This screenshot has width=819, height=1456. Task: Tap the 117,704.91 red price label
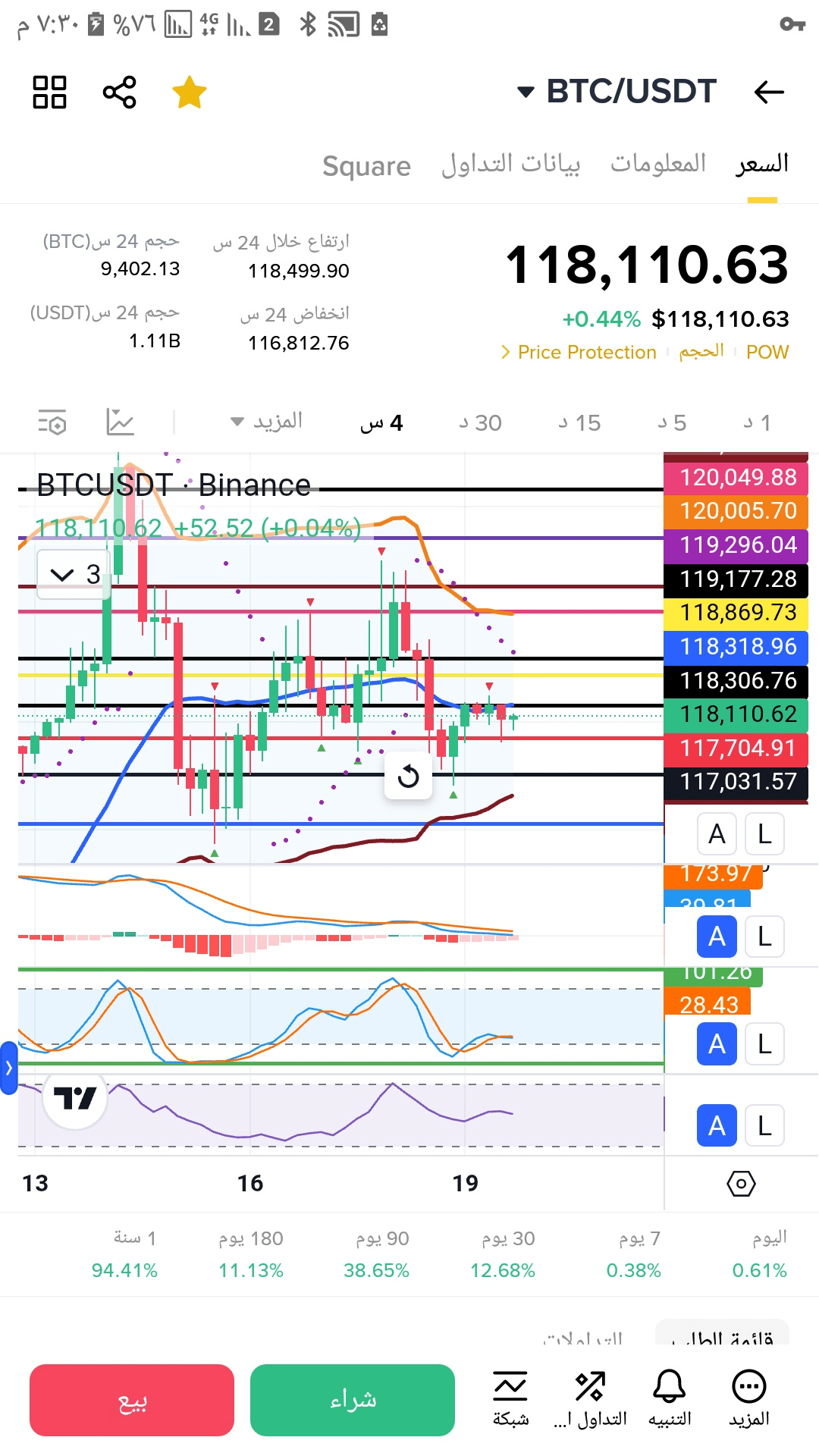click(x=736, y=748)
